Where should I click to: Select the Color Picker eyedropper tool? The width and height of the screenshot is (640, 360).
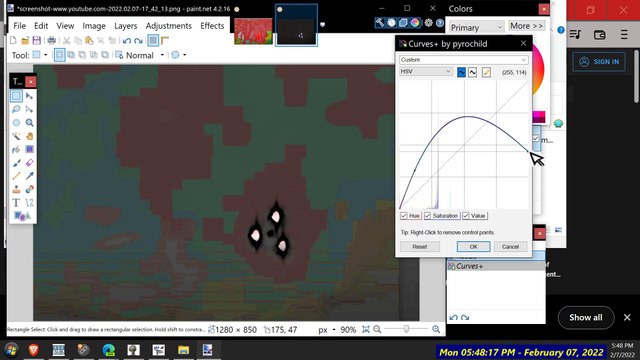tap(29, 176)
